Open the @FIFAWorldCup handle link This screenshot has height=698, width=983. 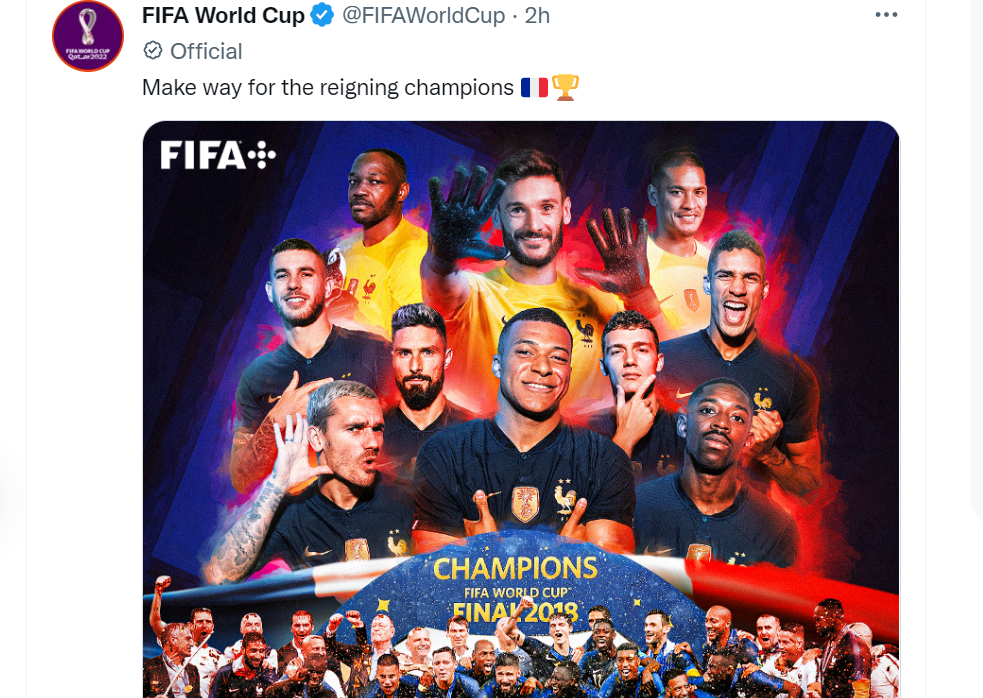pyautogui.click(x=423, y=16)
